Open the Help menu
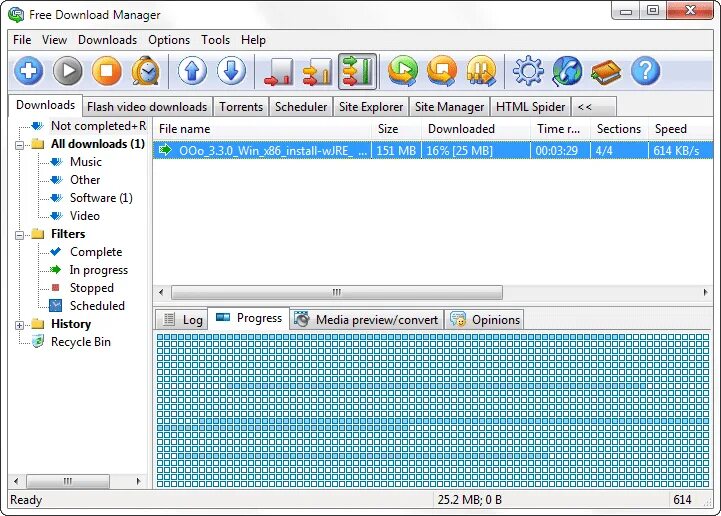721x516 pixels. [x=253, y=40]
